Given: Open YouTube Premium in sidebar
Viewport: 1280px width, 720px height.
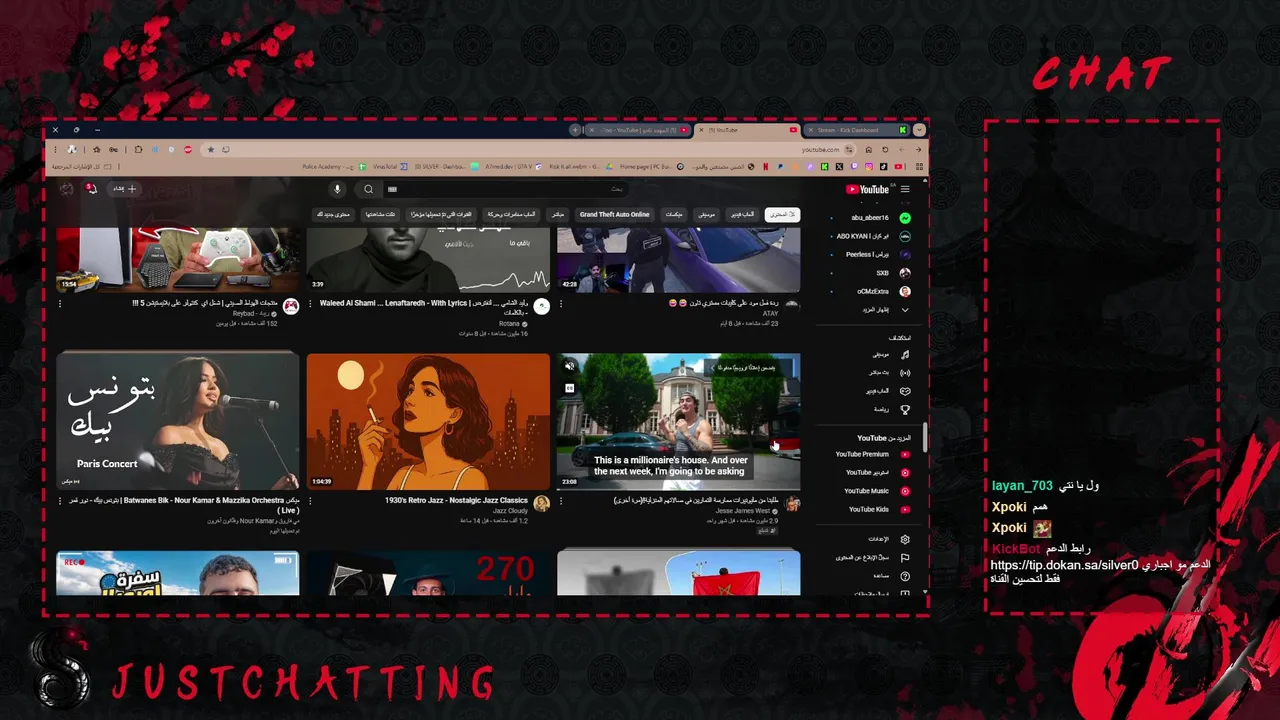Looking at the screenshot, I should pyautogui.click(x=873, y=454).
